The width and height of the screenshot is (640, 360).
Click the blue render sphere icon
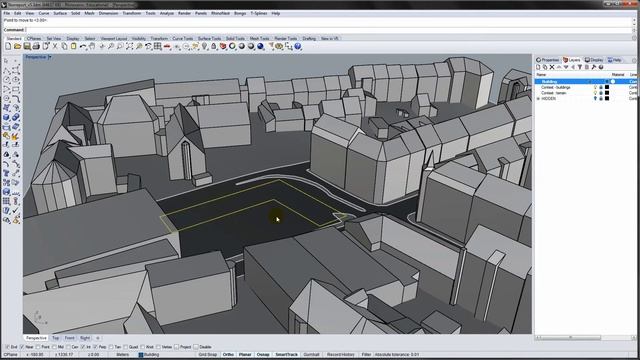[260, 47]
